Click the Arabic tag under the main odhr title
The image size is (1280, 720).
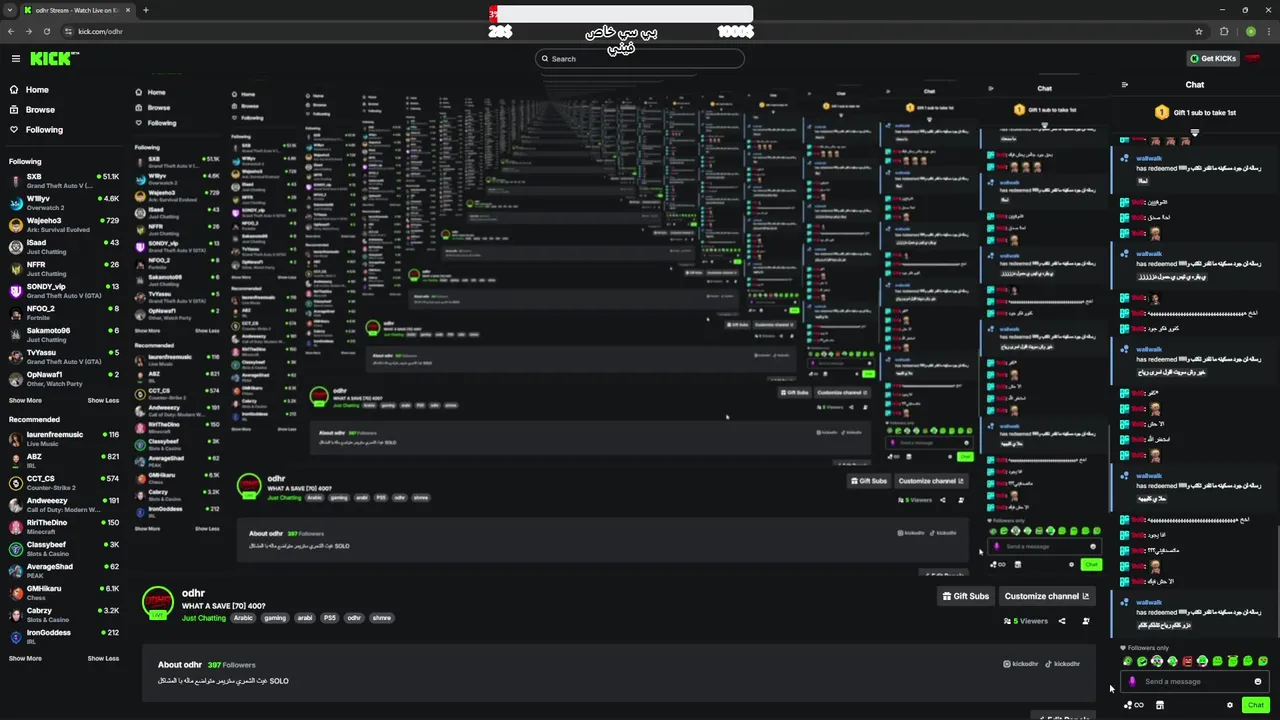point(244,618)
